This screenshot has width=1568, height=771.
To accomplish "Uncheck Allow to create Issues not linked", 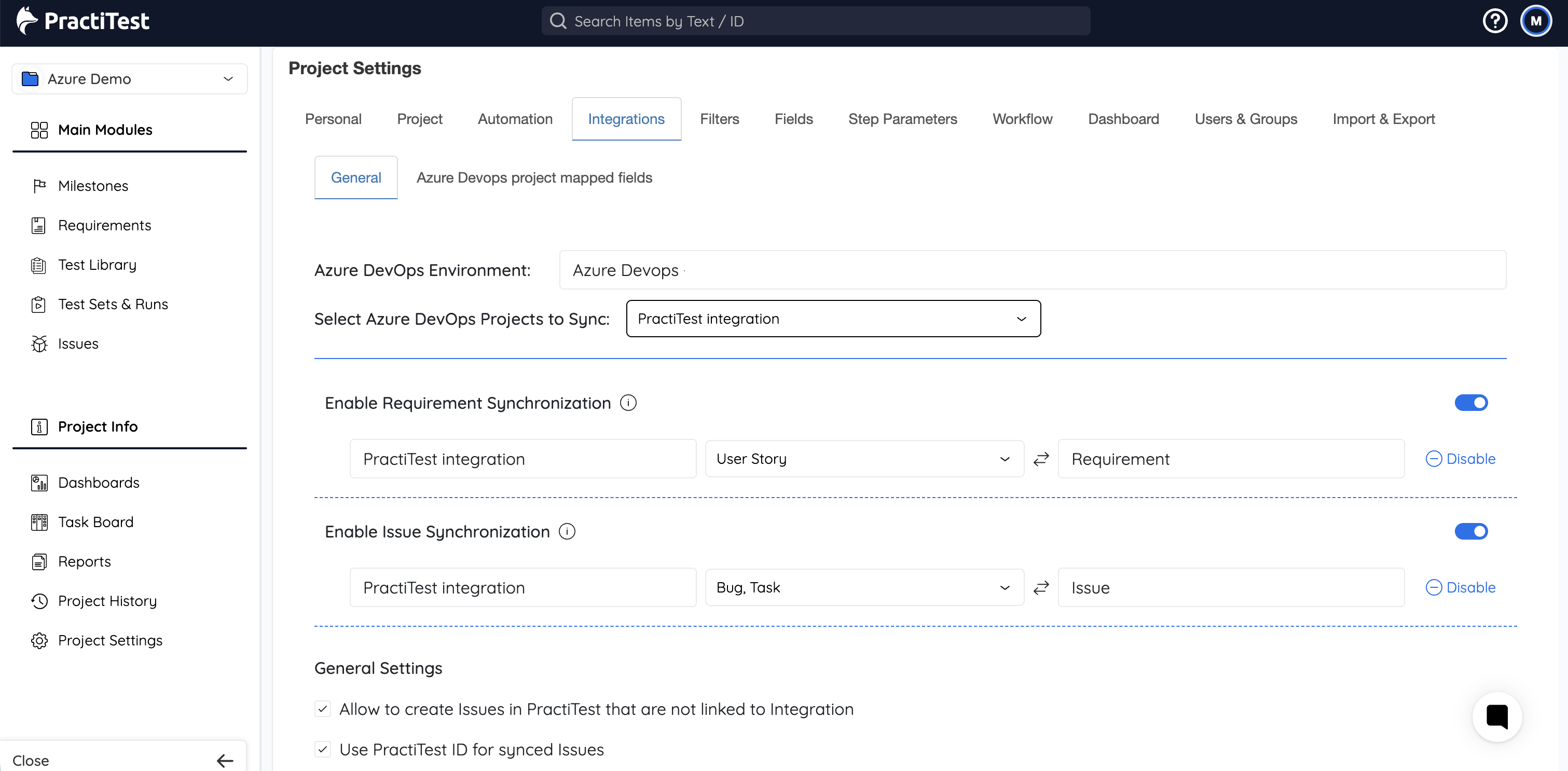I will [323, 709].
